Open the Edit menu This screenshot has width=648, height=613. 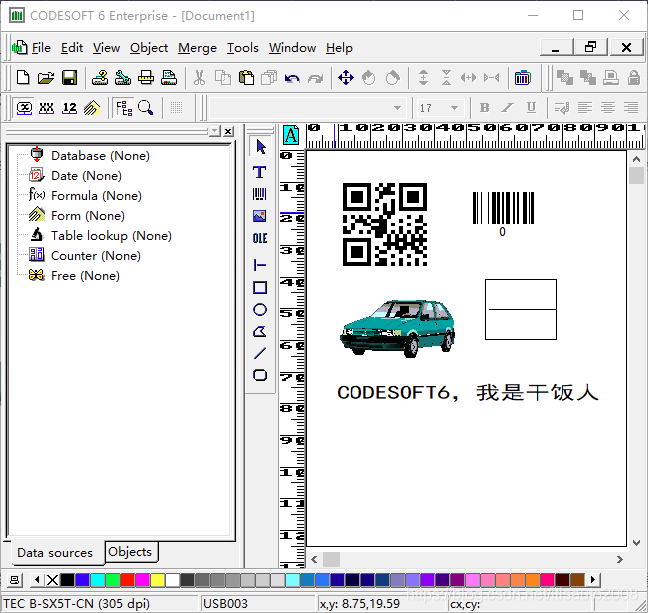point(72,48)
